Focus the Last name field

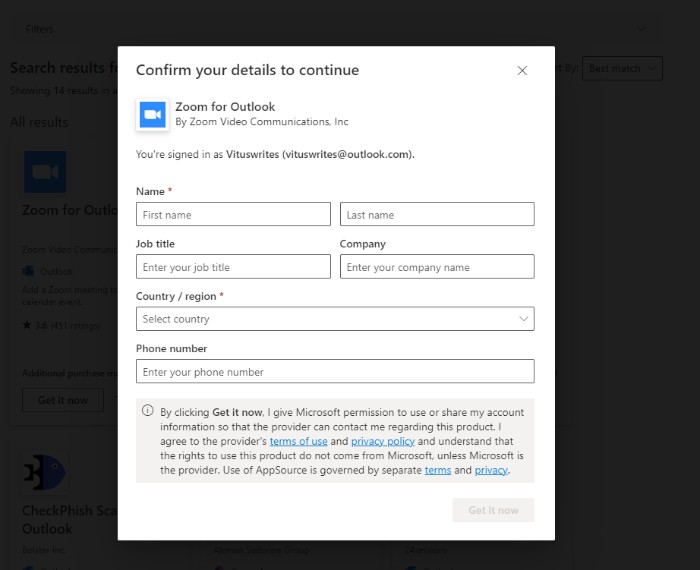coord(437,214)
